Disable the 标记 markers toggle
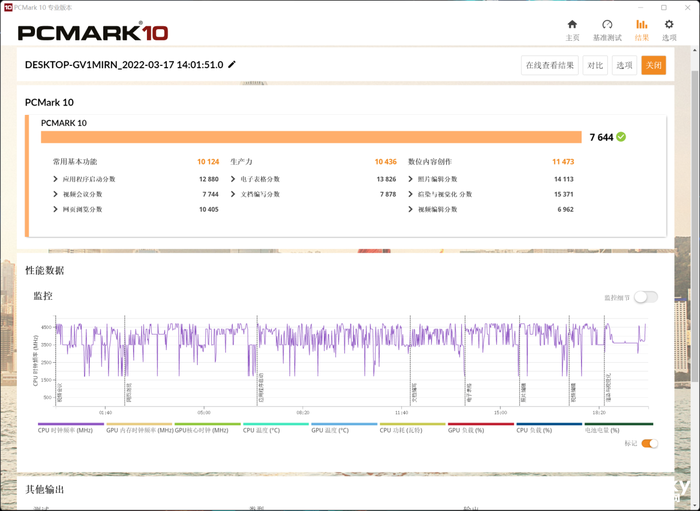The height and width of the screenshot is (511, 700). click(x=649, y=443)
